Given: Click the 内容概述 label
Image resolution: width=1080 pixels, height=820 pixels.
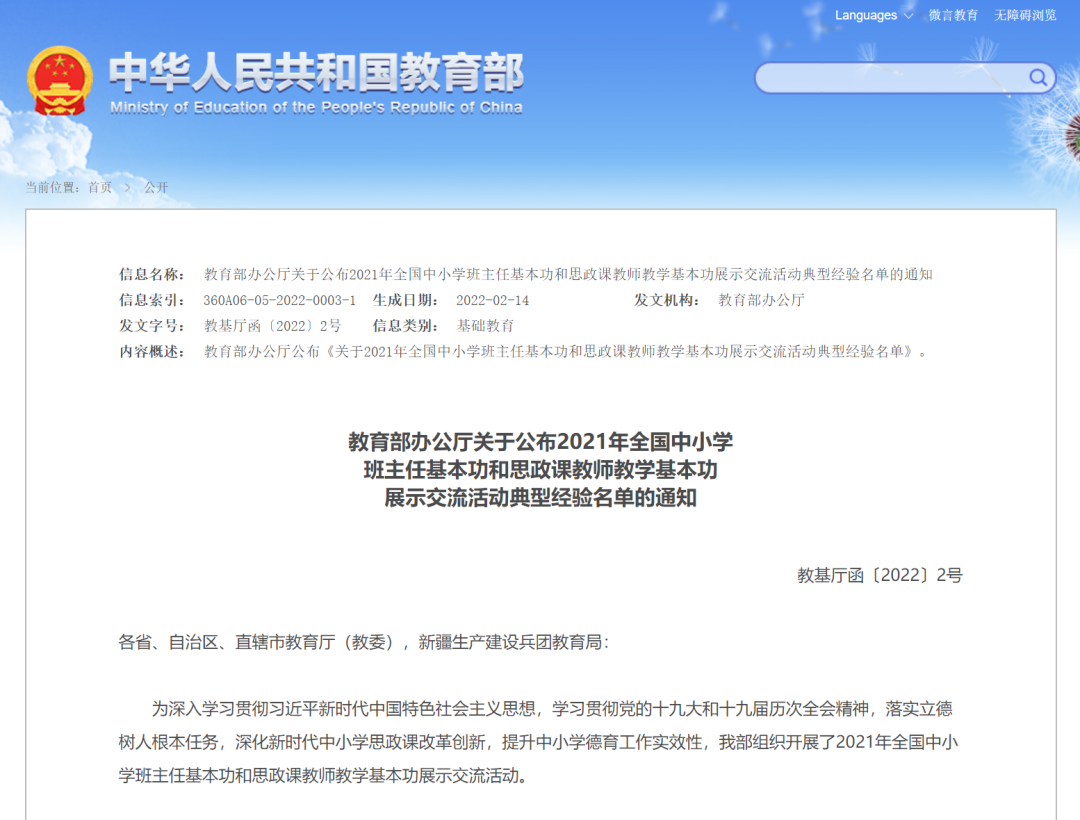Looking at the screenshot, I should coord(152,352).
